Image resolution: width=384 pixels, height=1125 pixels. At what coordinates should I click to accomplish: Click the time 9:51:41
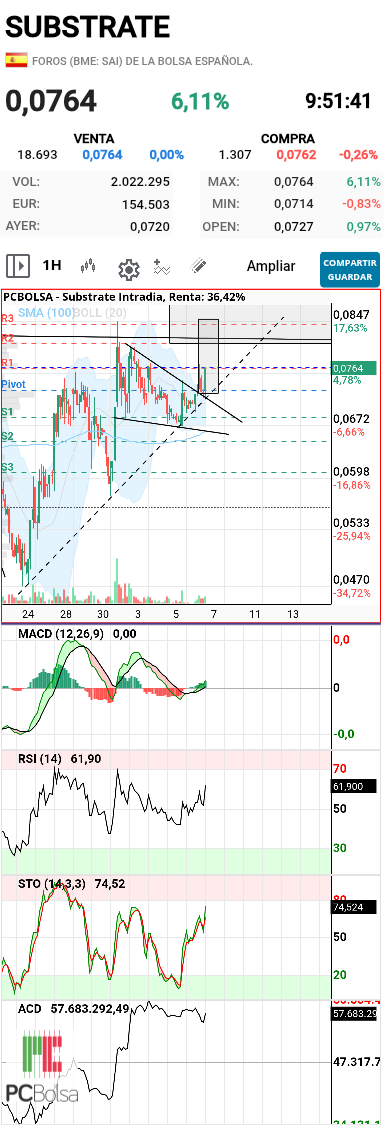tap(339, 101)
